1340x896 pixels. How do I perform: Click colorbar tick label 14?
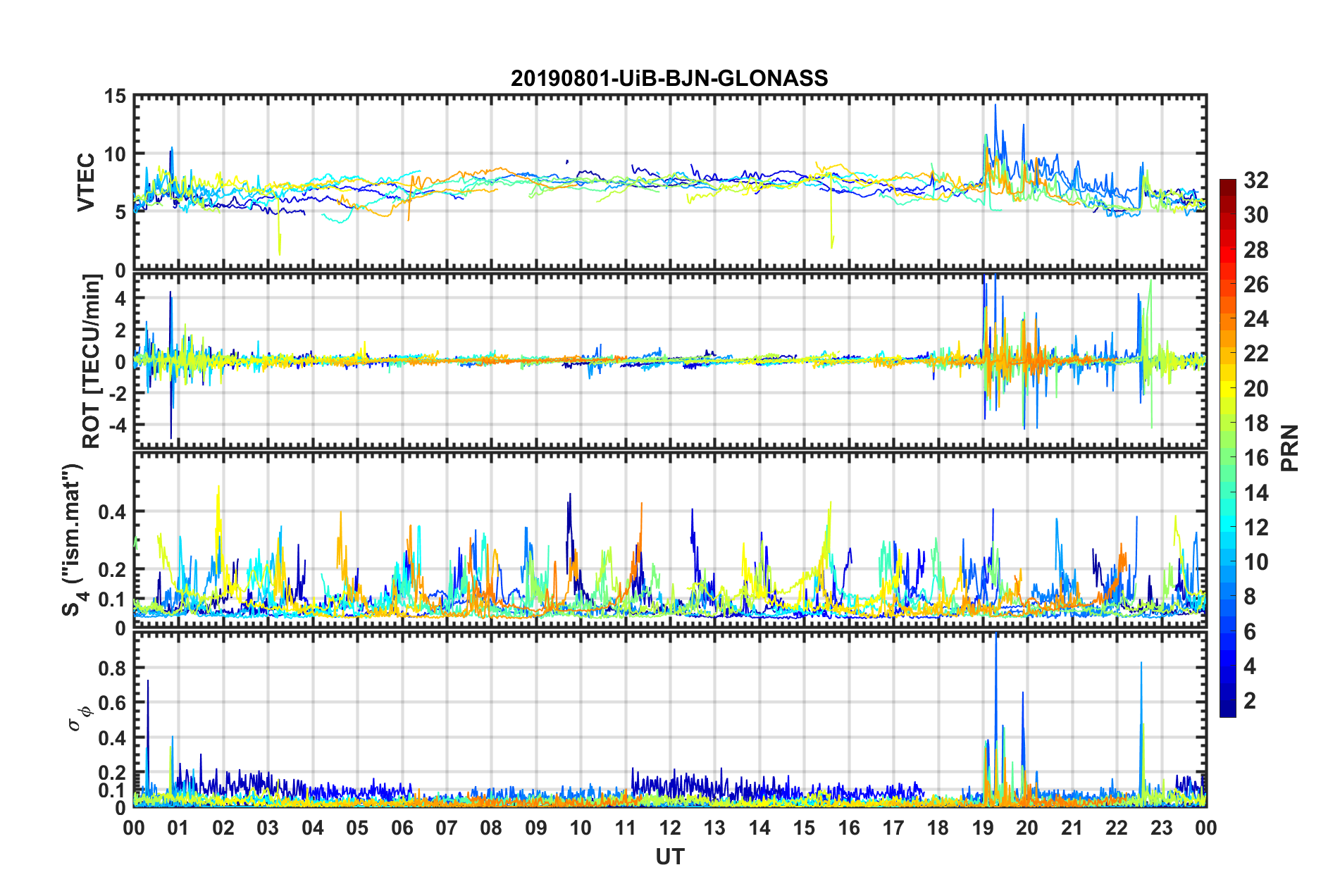tap(1256, 492)
